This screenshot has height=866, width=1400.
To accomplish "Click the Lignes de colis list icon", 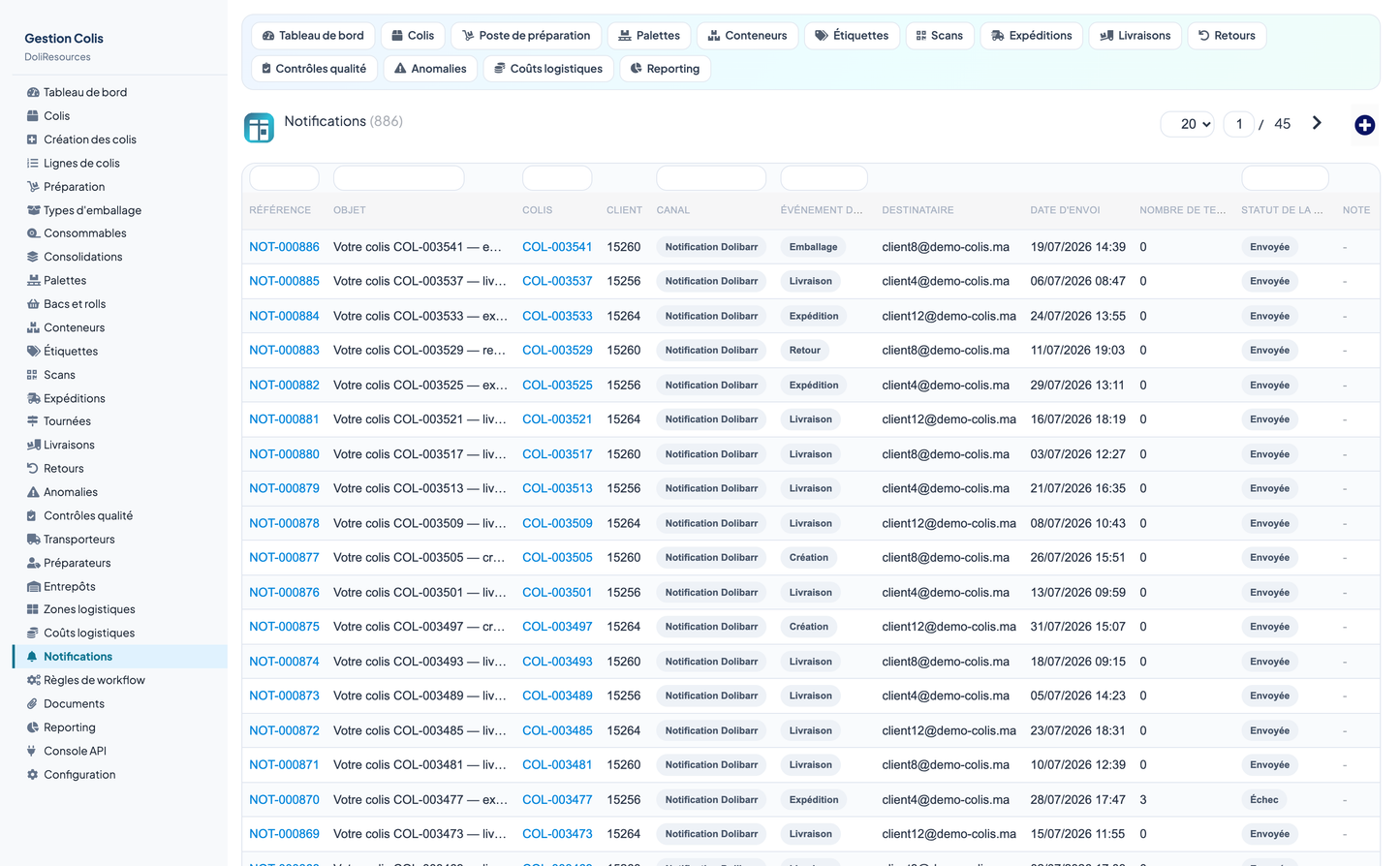I will click(33, 163).
